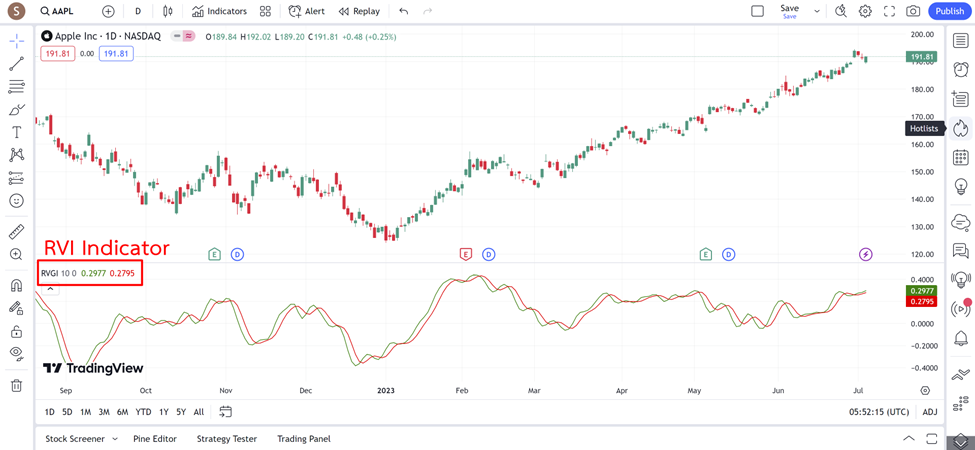This screenshot has height=450, width=975.
Task: Open indicator templates grid
Action: point(266,11)
